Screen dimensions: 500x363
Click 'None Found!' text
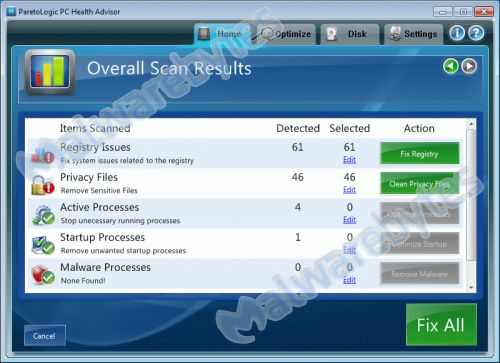tap(83, 281)
